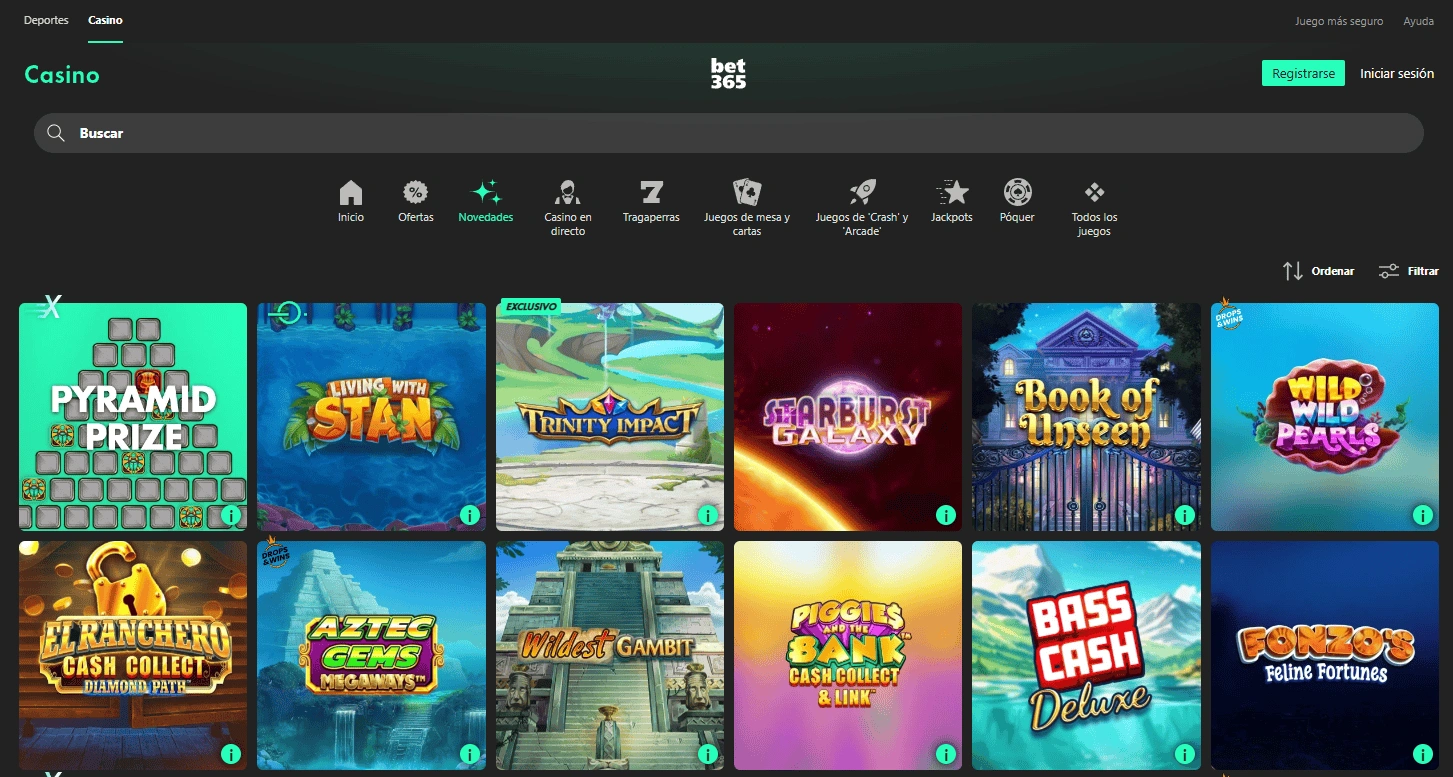Screen dimensions: 1453x777
Task: Show info for Bass Cash Deluxe
Action: [x=1185, y=754]
